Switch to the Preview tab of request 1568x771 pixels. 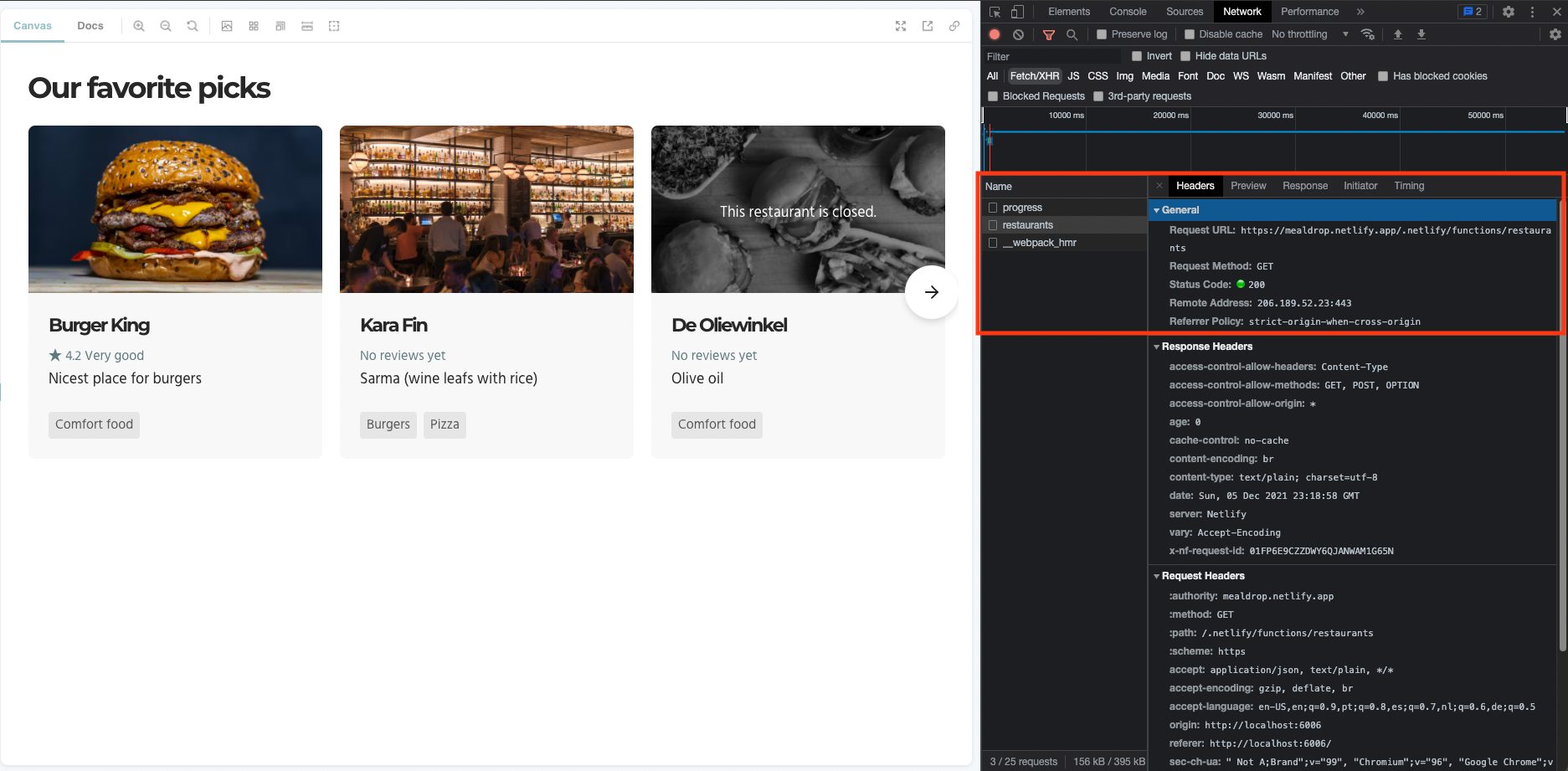click(1248, 186)
